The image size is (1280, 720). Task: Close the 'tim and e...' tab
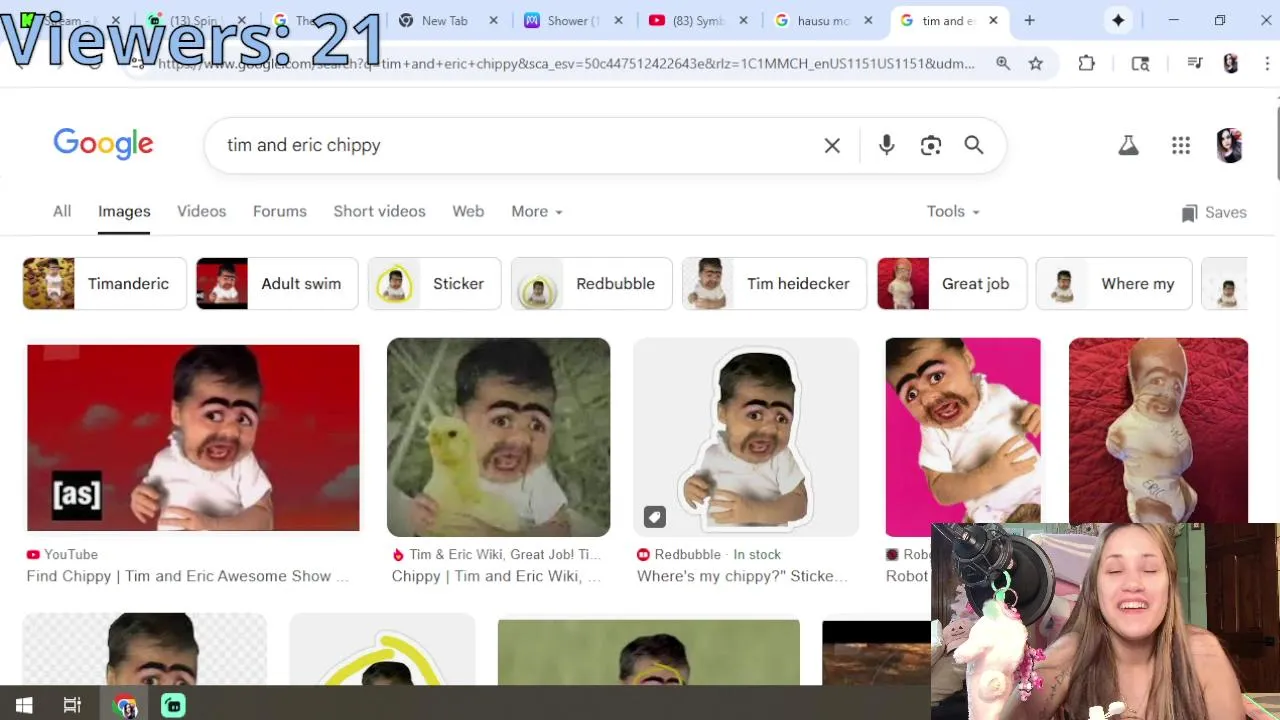tap(993, 20)
